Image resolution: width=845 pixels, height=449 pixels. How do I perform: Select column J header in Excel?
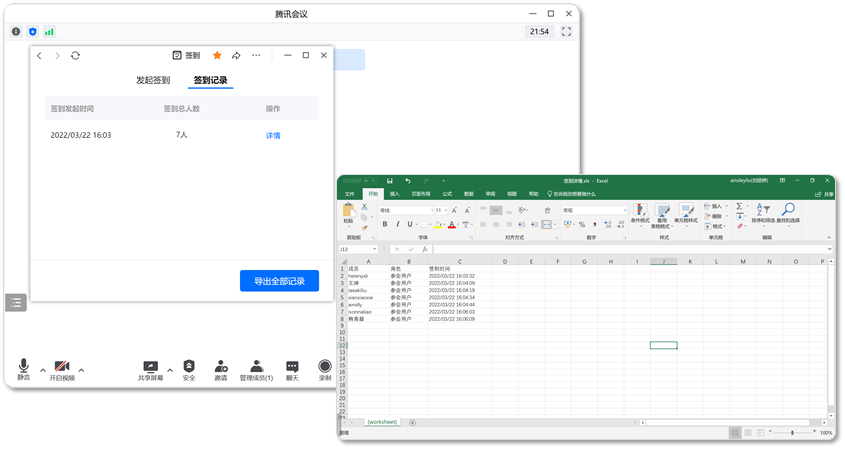pos(663,261)
